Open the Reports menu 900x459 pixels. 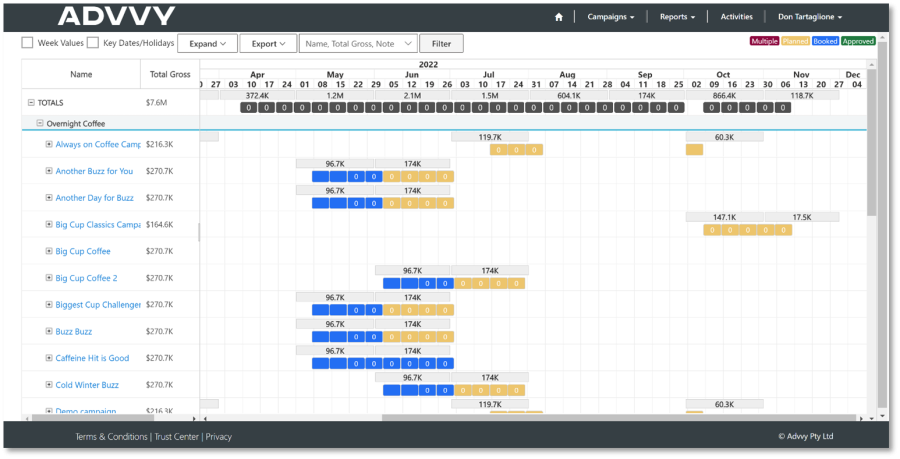[677, 17]
